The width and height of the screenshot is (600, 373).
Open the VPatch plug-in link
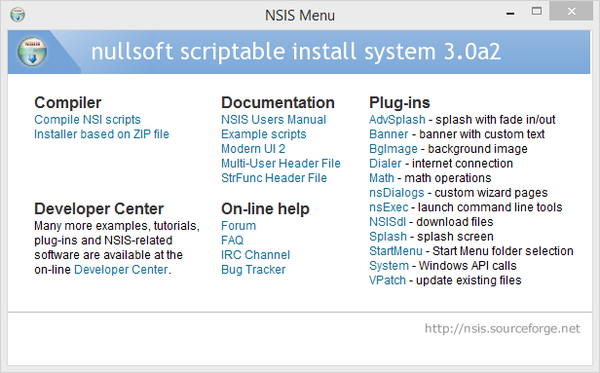tap(387, 280)
